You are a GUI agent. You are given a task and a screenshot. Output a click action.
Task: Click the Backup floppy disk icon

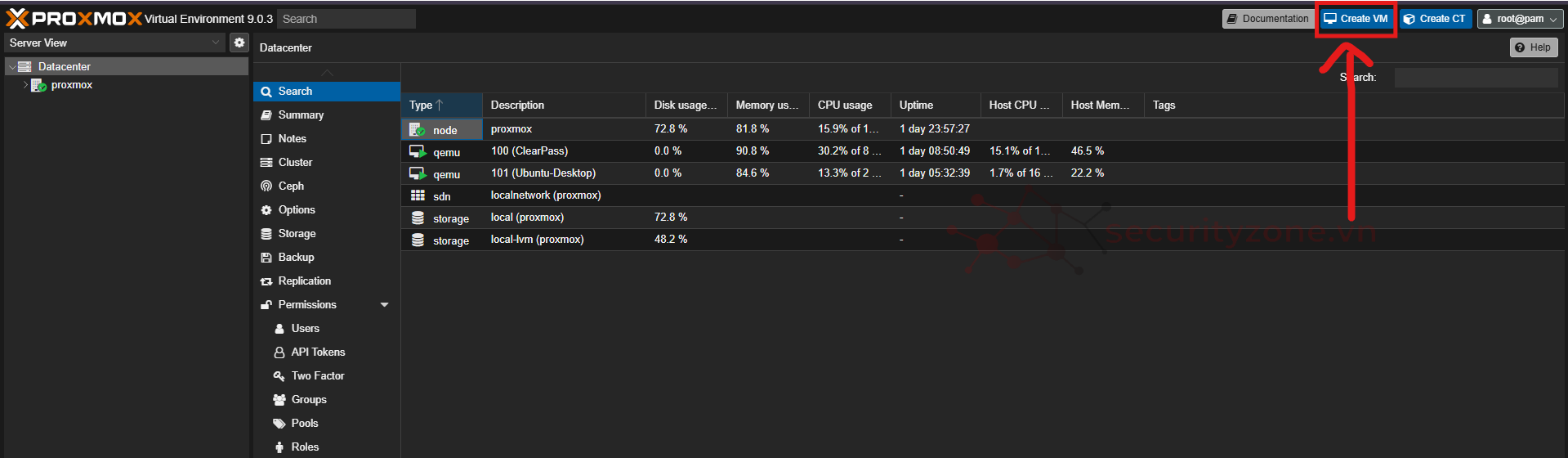coord(266,258)
